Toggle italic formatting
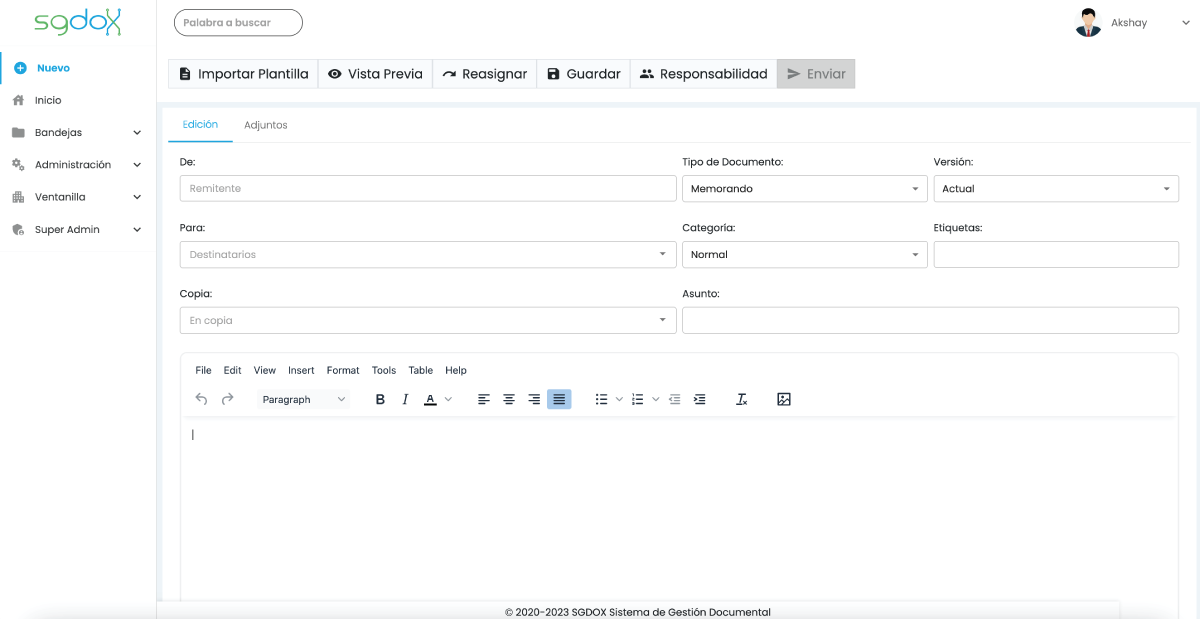Image resolution: width=1200 pixels, height=619 pixels. pos(405,399)
